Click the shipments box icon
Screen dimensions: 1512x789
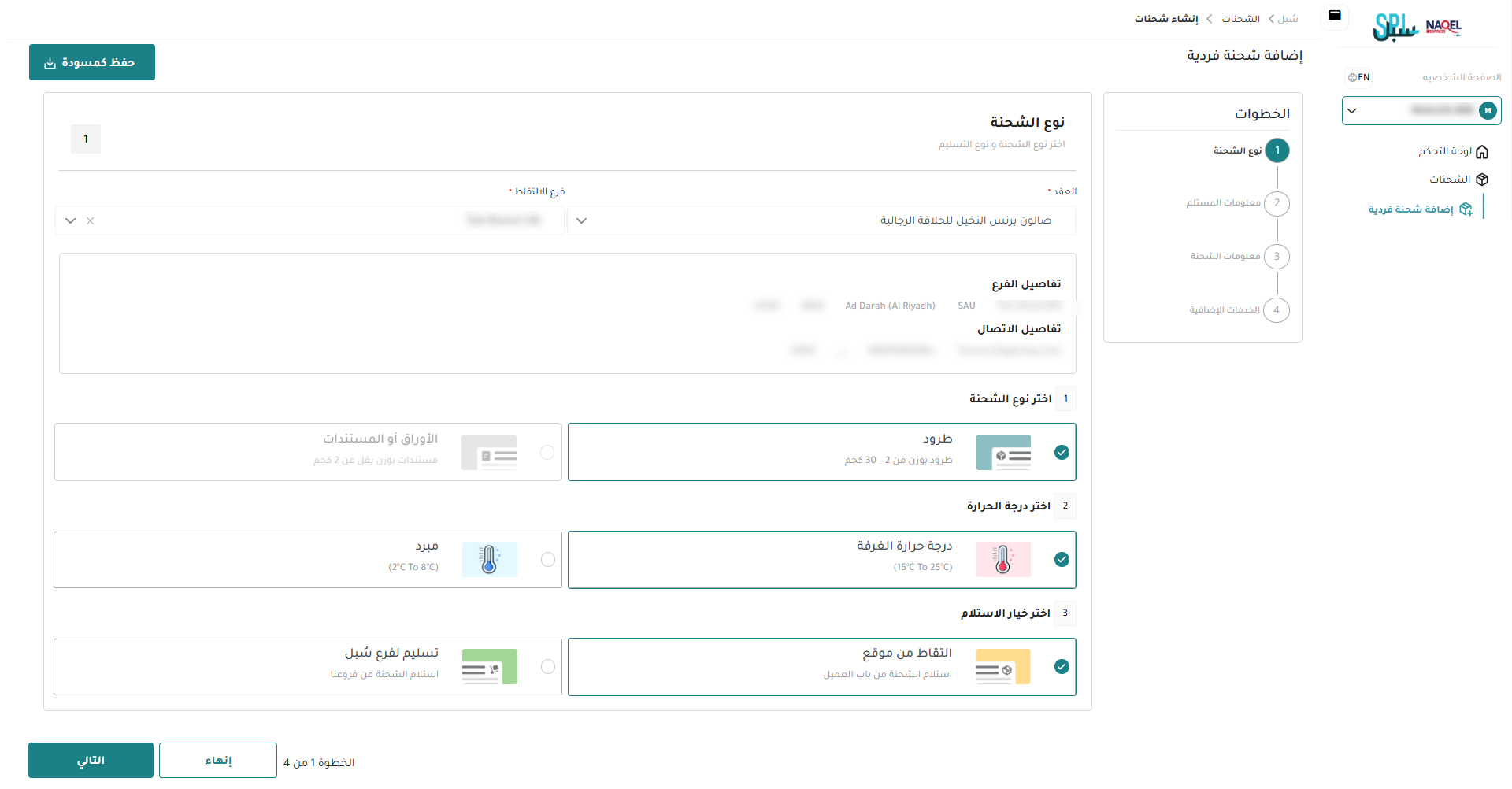point(1482,180)
